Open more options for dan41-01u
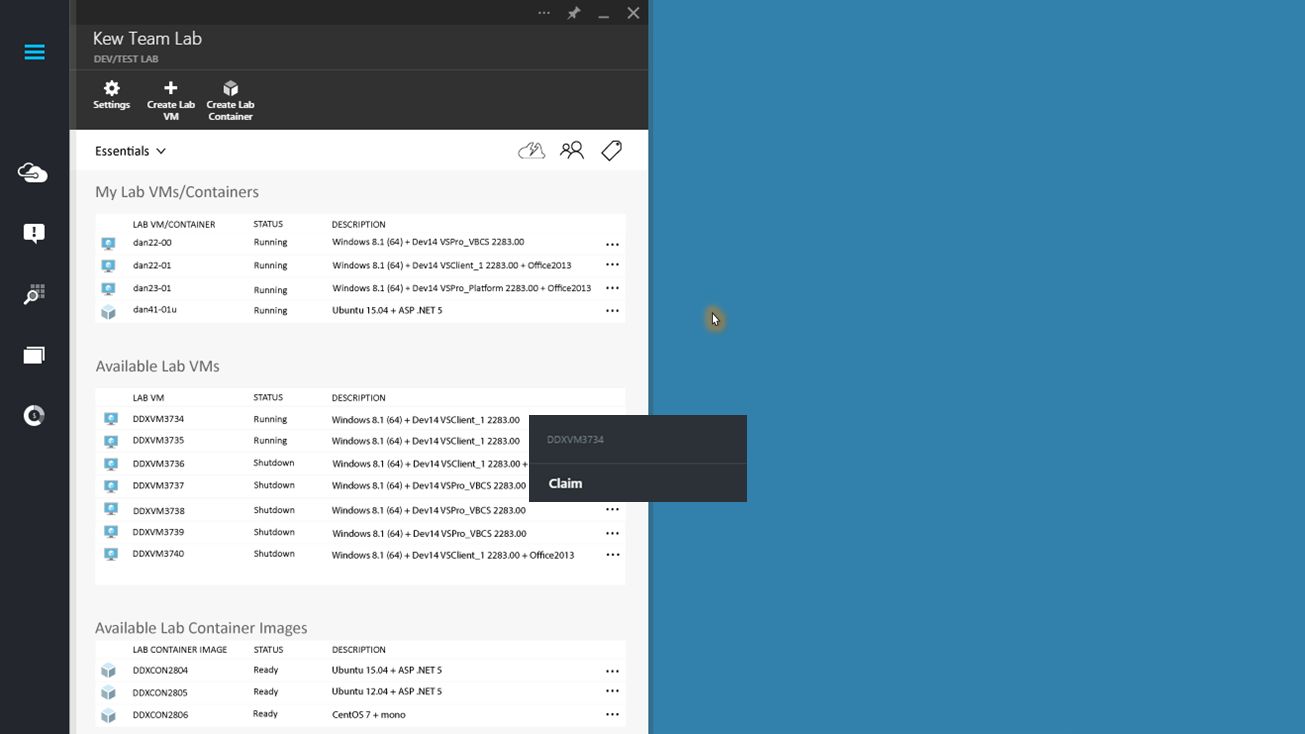This screenshot has width=1305, height=734. pos(612,311)
